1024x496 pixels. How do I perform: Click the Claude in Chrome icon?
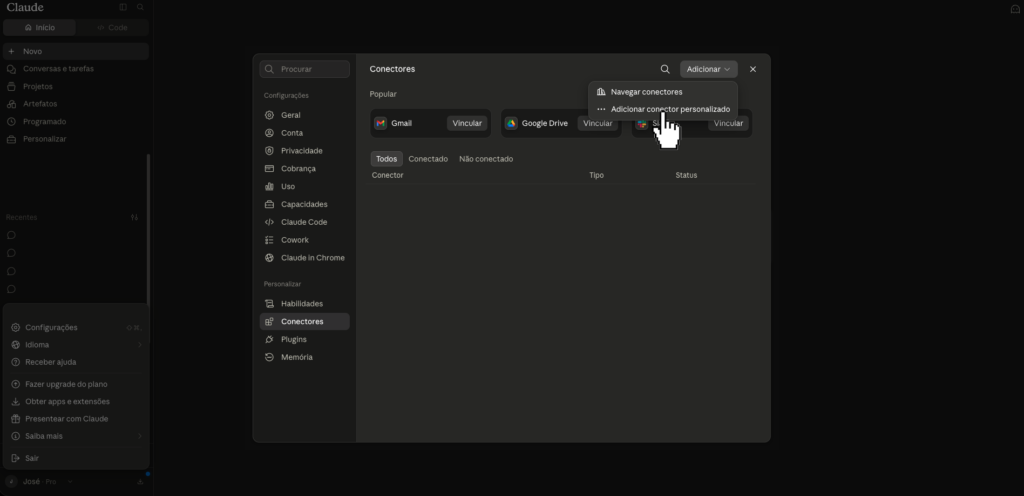pyautogui.click(x=269, y=258)
